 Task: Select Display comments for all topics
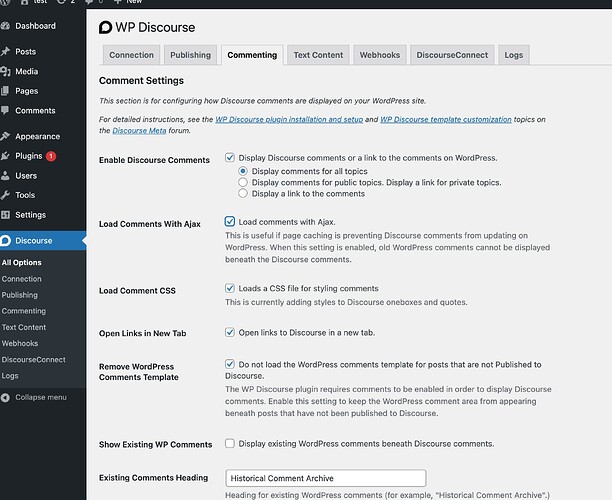click(243, 171)
